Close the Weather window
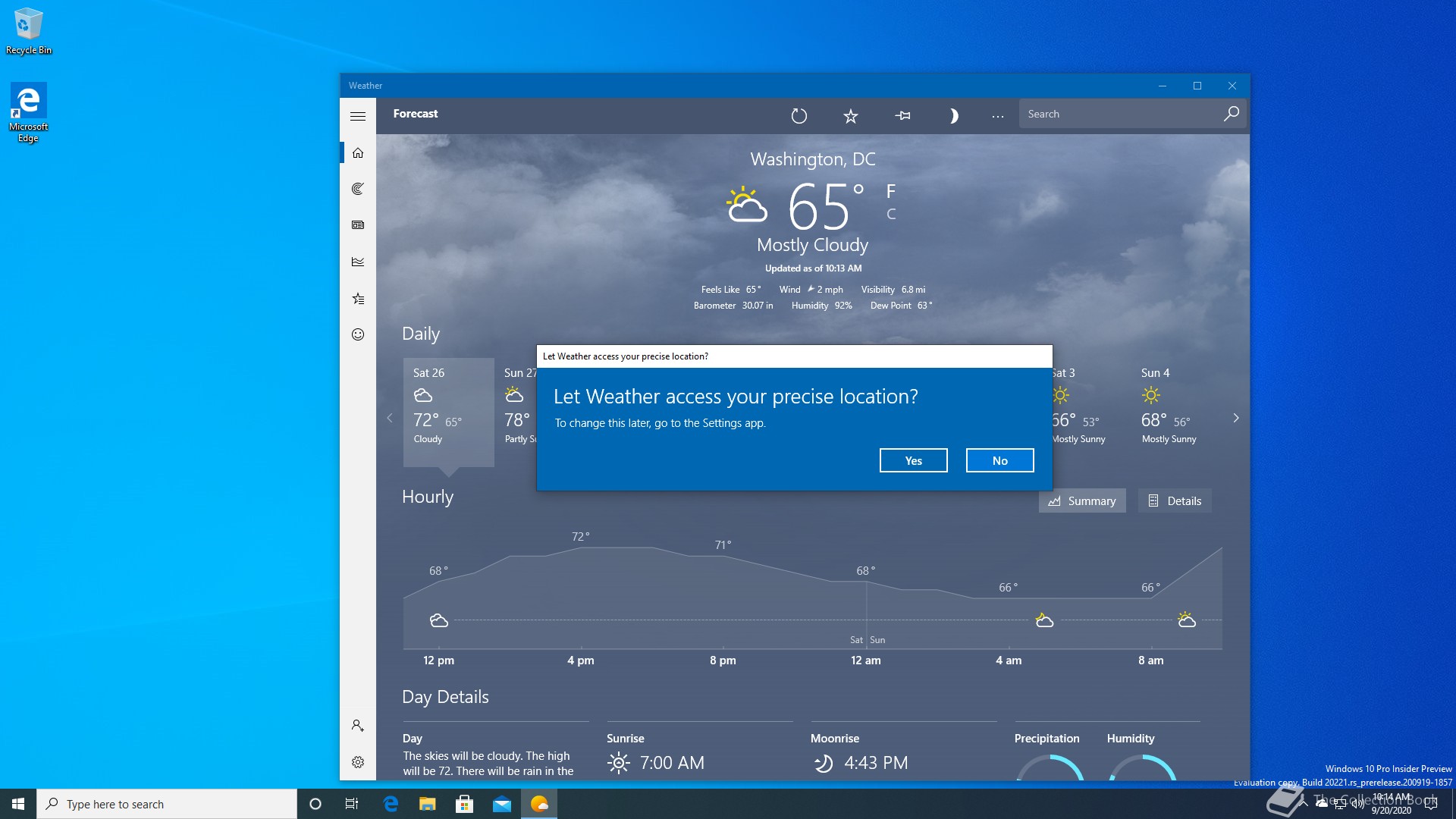This screenshot has width=1456, height=819. [1232, 86]
